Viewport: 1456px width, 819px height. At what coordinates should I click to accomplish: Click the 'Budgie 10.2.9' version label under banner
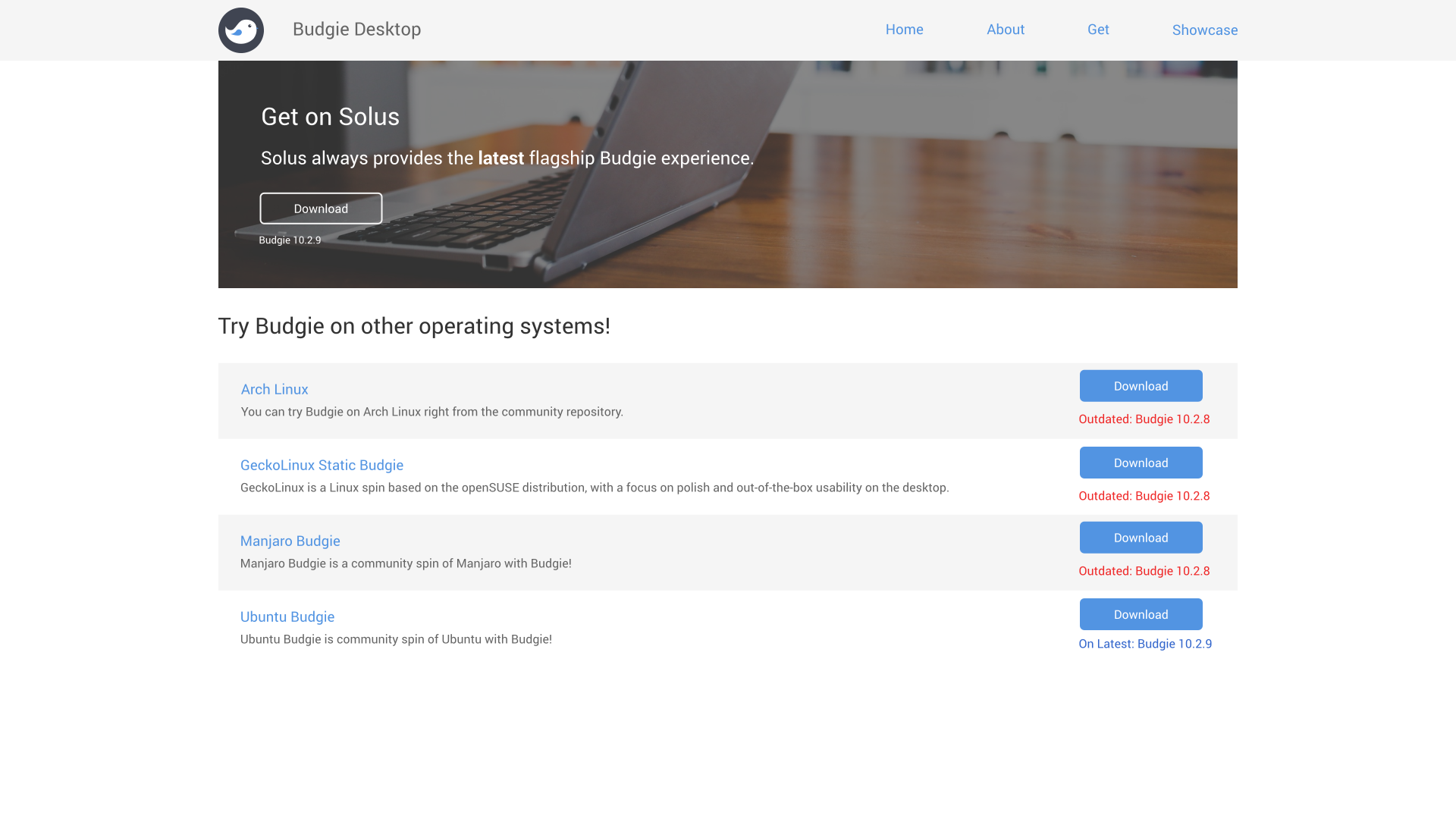click(290, 240)
